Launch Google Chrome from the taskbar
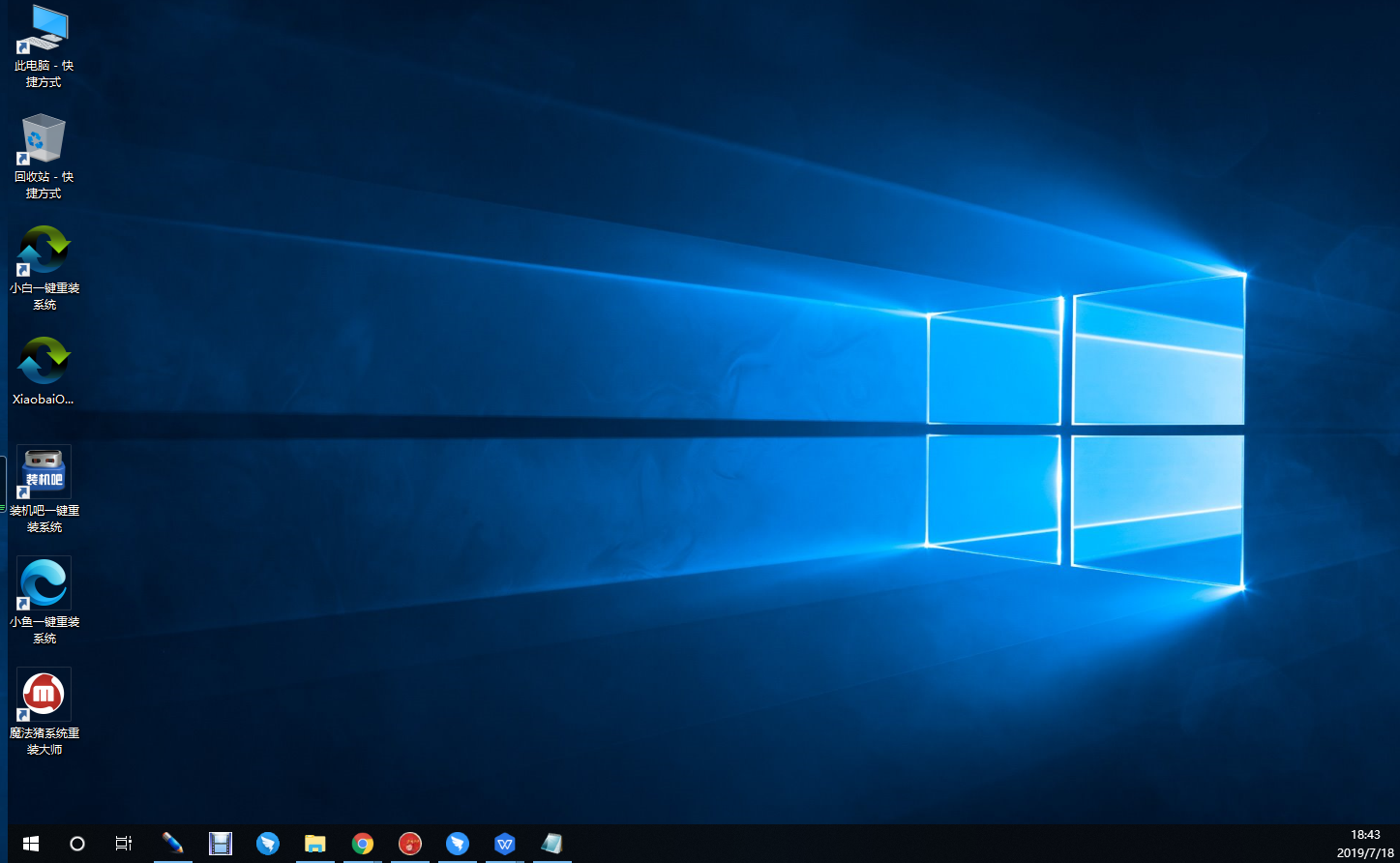This screenshot has height=863, width=1400. click(x=363, y=844)
